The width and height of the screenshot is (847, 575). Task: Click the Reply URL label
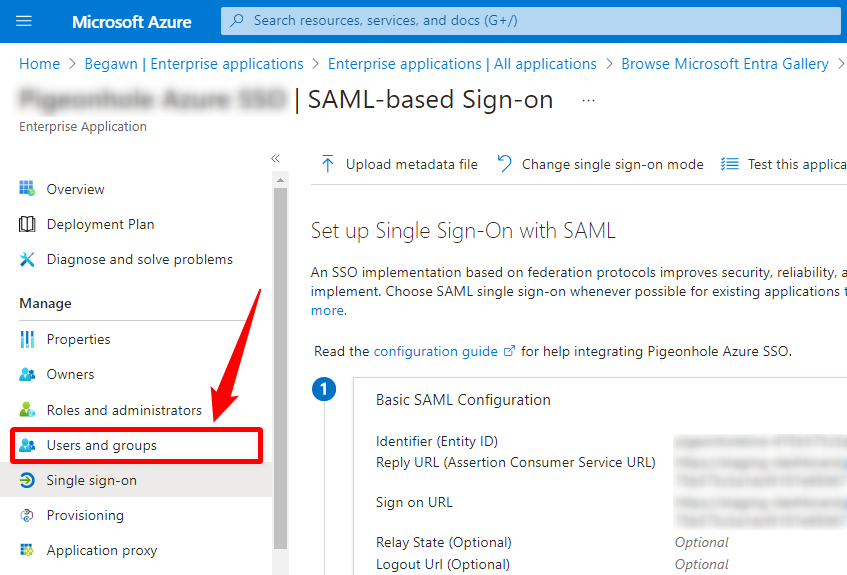(x=515, y=463)
